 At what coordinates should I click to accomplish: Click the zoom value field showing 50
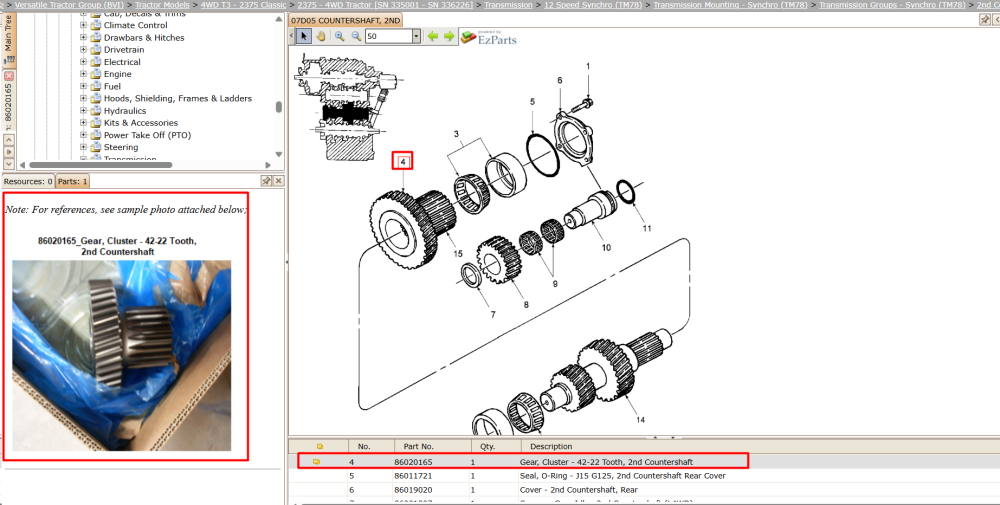click(388, 36)
